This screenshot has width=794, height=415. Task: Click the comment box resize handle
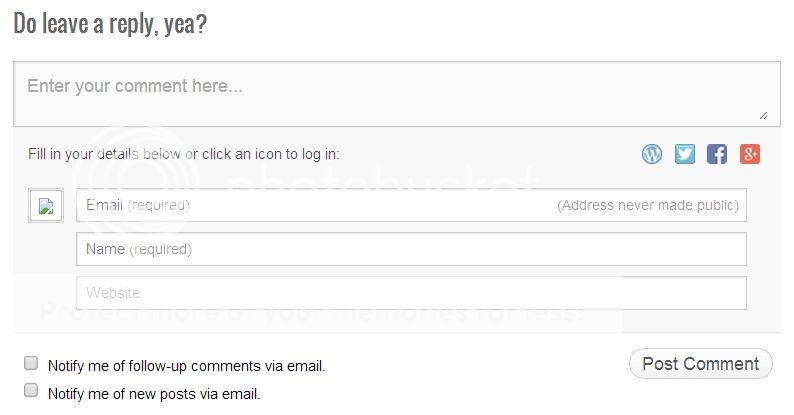pos(764,115)
